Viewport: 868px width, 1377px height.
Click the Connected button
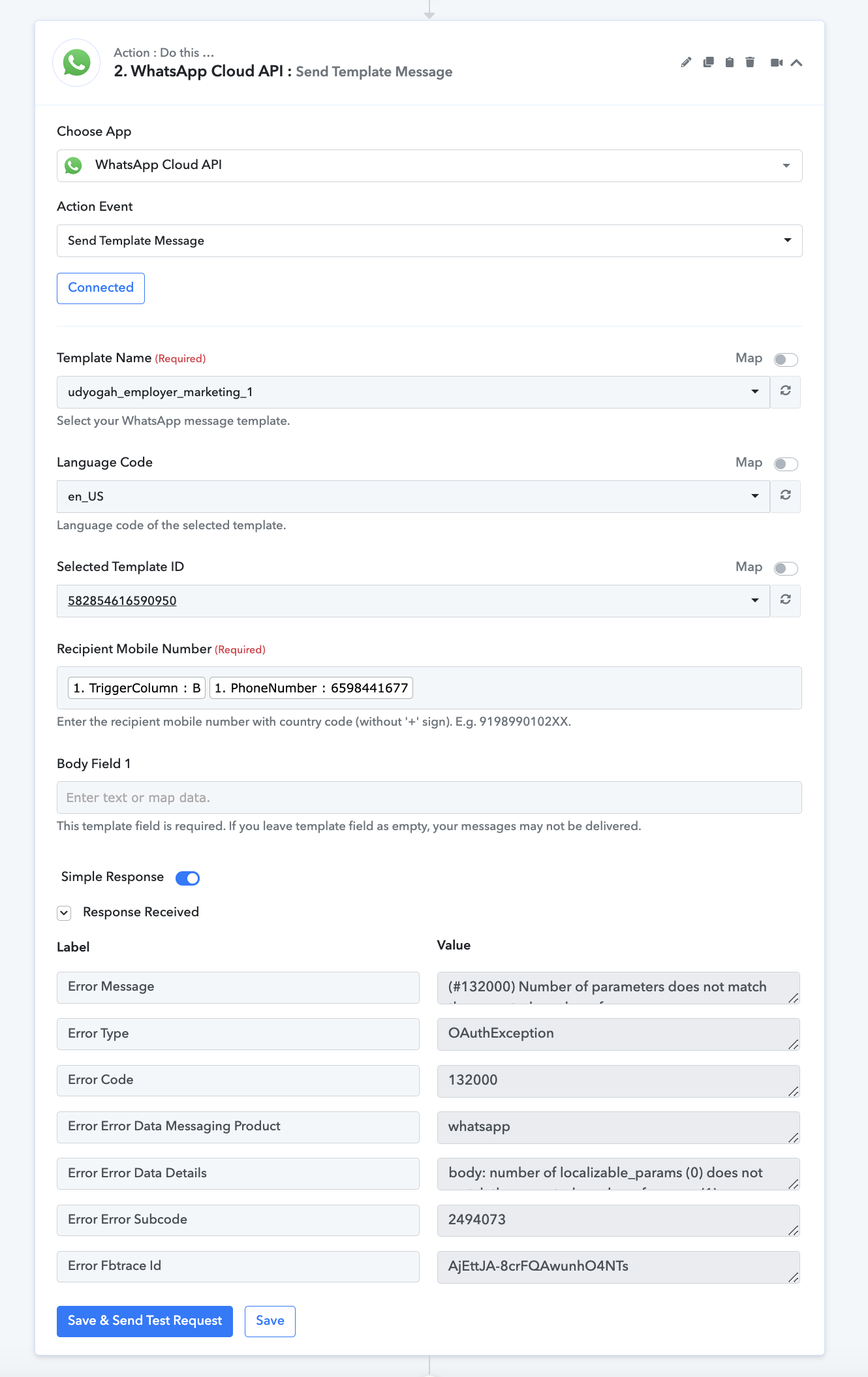coord(101,288)
